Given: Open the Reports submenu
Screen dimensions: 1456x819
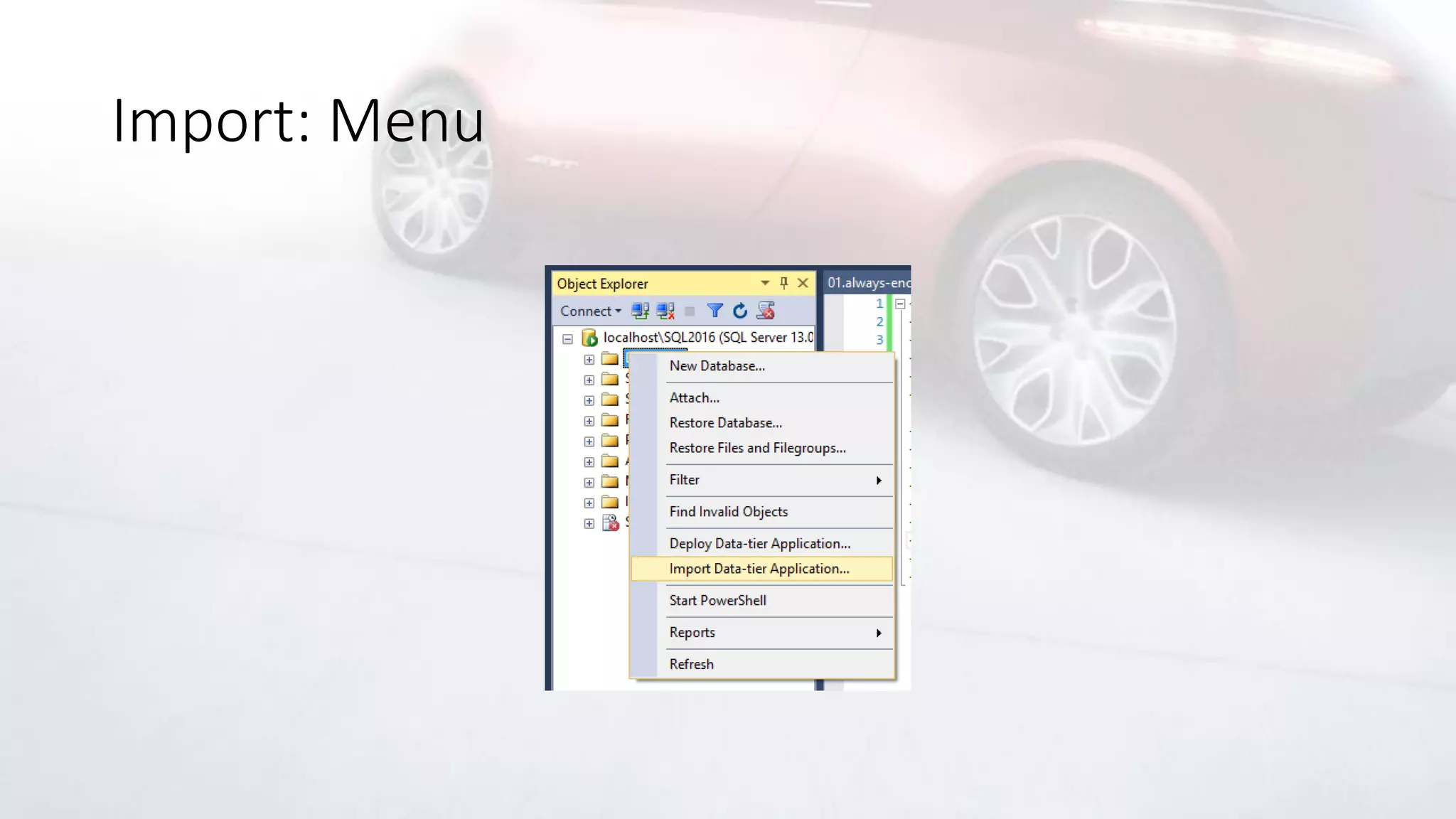Looking at the screenshot, I should (x=762, y=633).
